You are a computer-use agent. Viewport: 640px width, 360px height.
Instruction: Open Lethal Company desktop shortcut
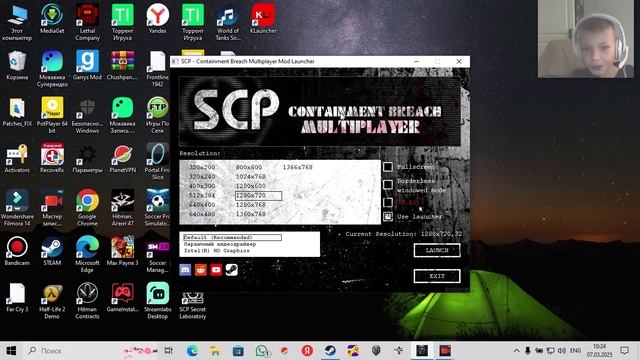coord(87,22)
